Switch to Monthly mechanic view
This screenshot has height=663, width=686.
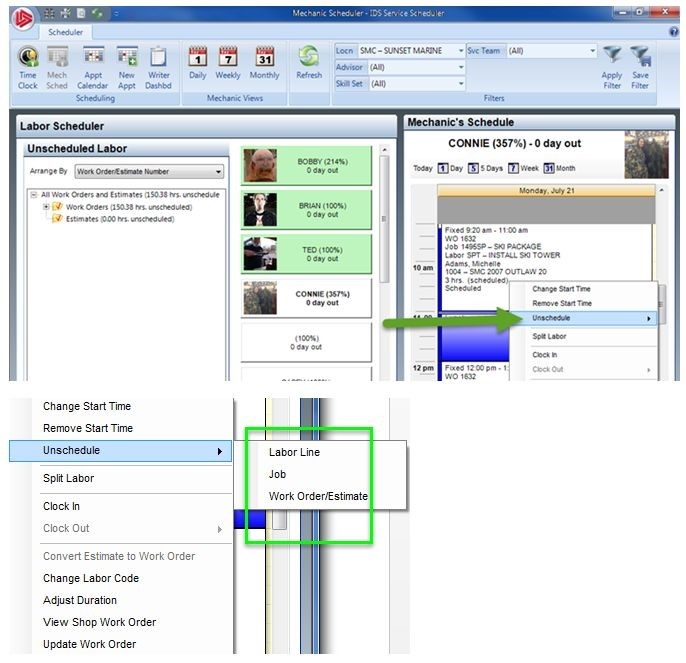(x=265, y=63)
